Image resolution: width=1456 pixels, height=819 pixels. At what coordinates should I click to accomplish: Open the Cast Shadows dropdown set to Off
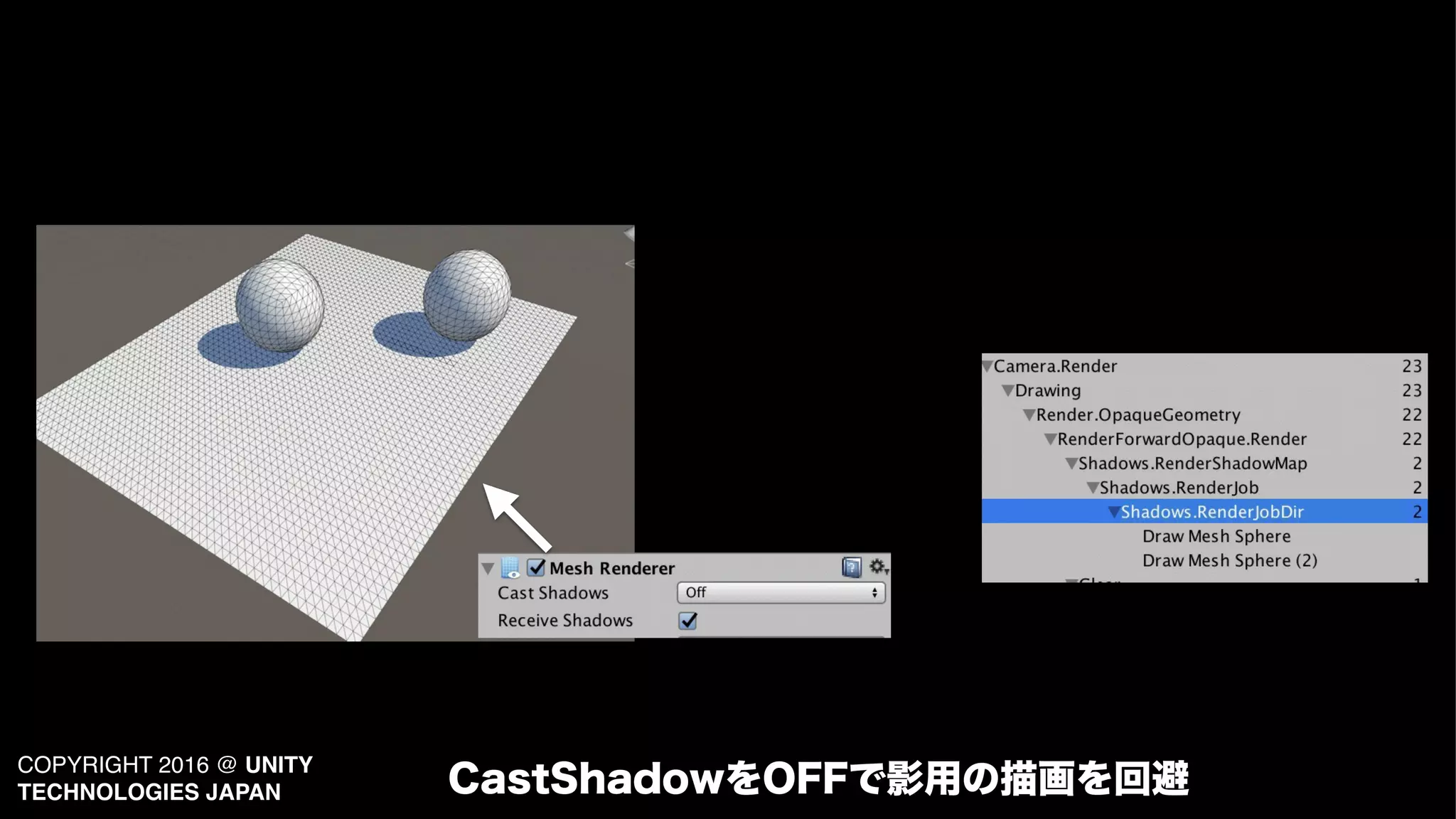(781, 592)
